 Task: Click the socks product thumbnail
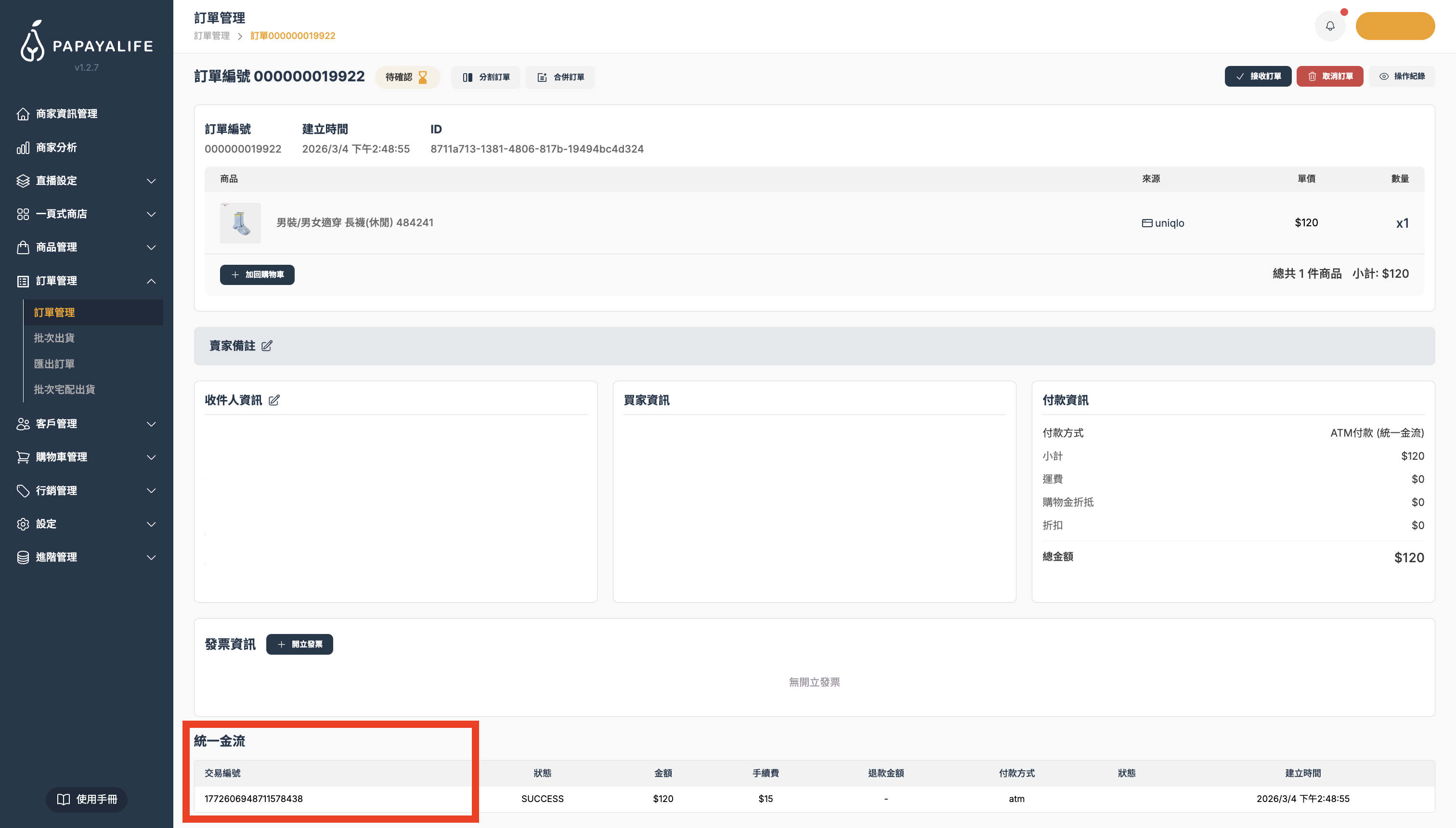(x=240, y=223)
